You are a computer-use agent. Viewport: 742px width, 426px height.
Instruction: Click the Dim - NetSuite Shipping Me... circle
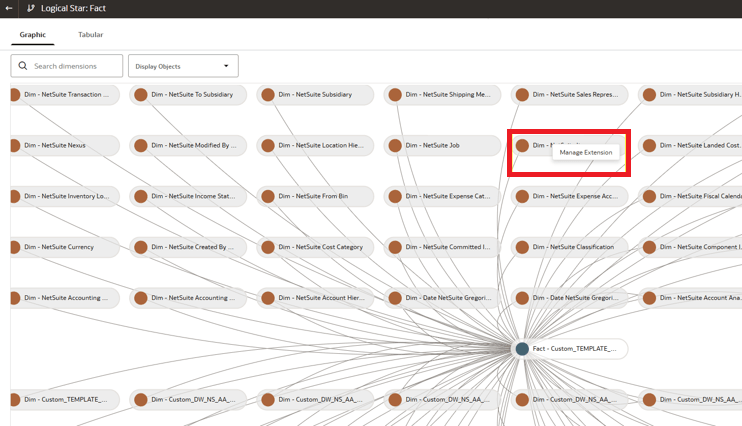[x=395, y=95]
